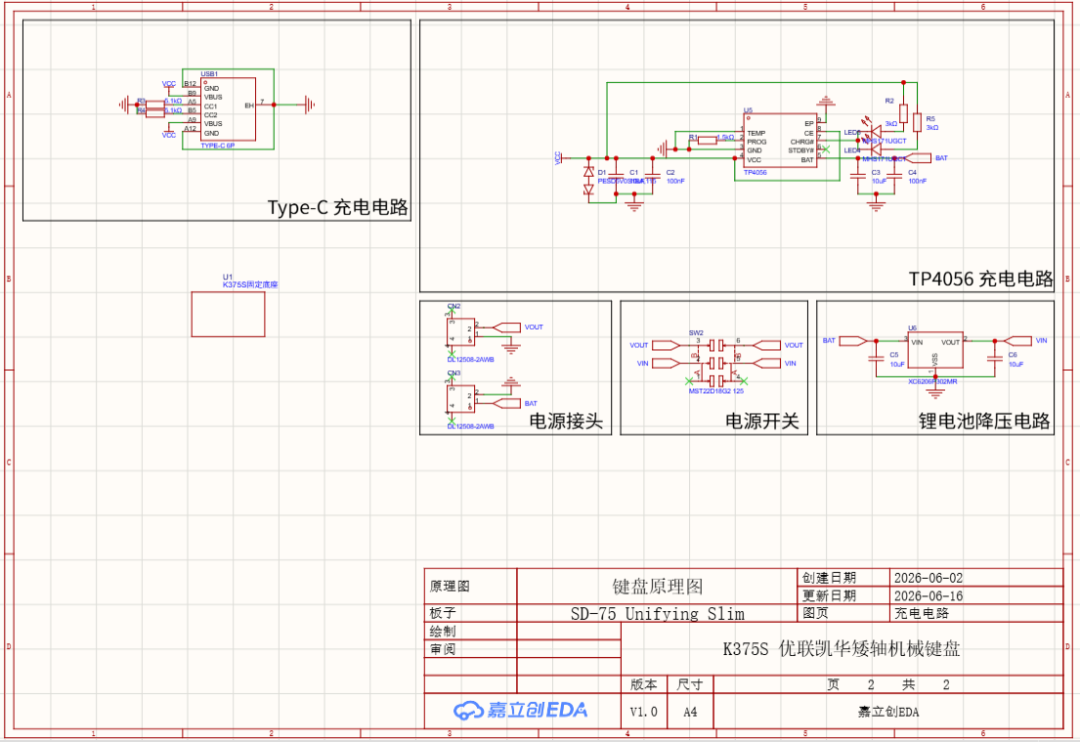Click the '原理图' label in title block
1080x742 pixels.
(x=450, y=586)
